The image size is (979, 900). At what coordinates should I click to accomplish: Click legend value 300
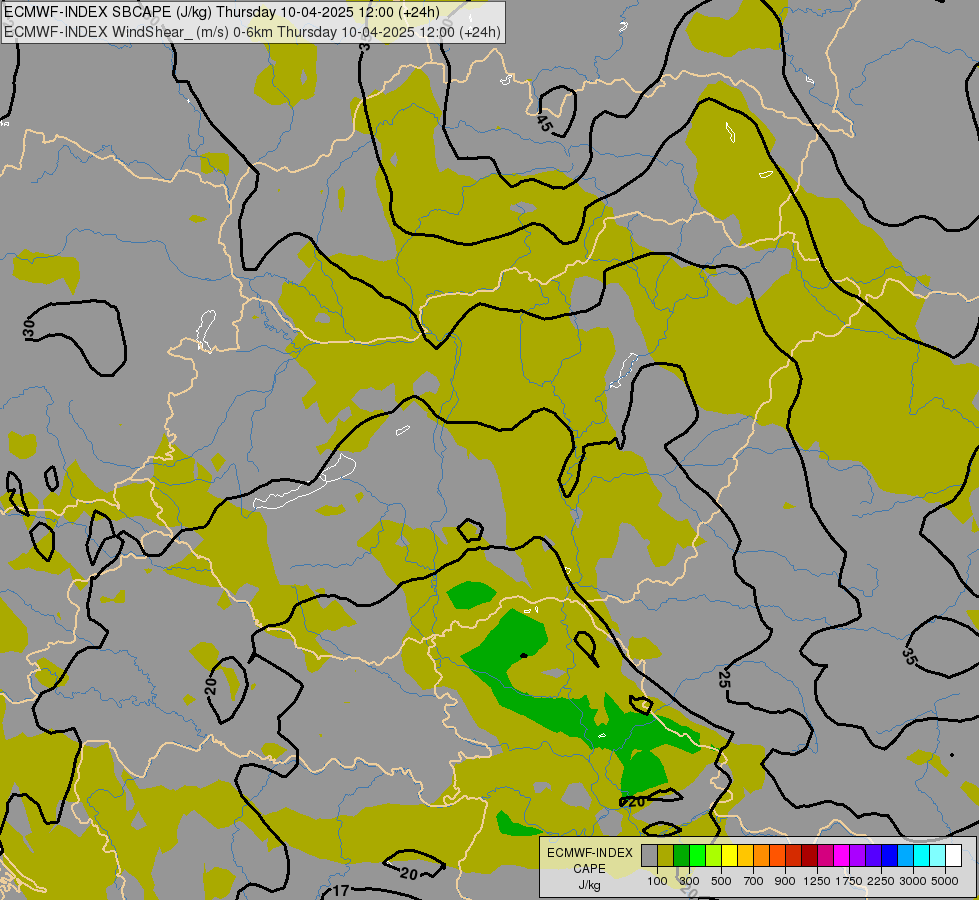coord(689,881)
